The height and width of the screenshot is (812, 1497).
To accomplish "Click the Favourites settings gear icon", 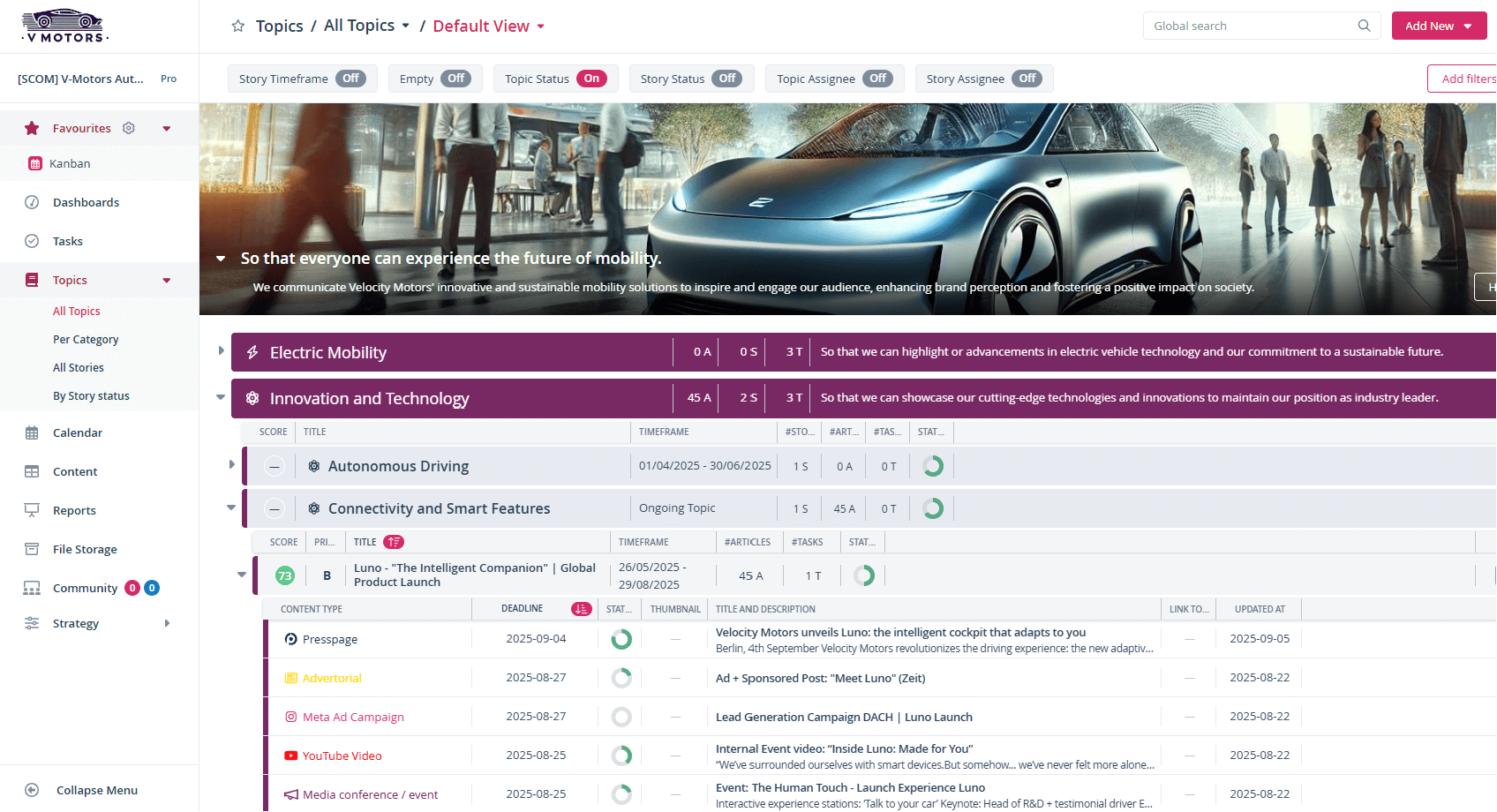I will pyautogui.click(x=129, y=128).
